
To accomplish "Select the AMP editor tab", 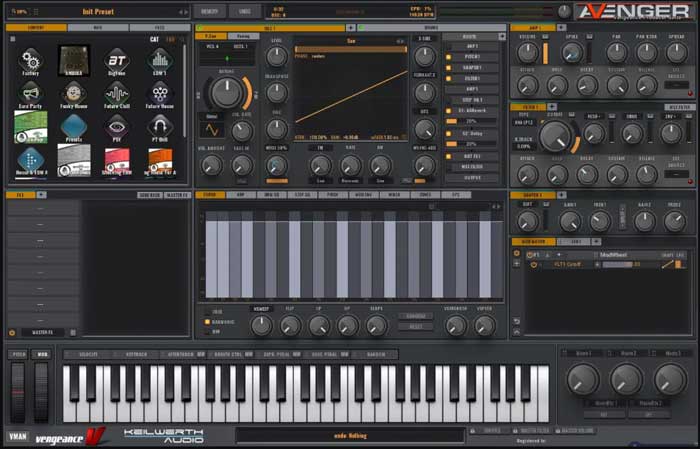I will [241, 195].
